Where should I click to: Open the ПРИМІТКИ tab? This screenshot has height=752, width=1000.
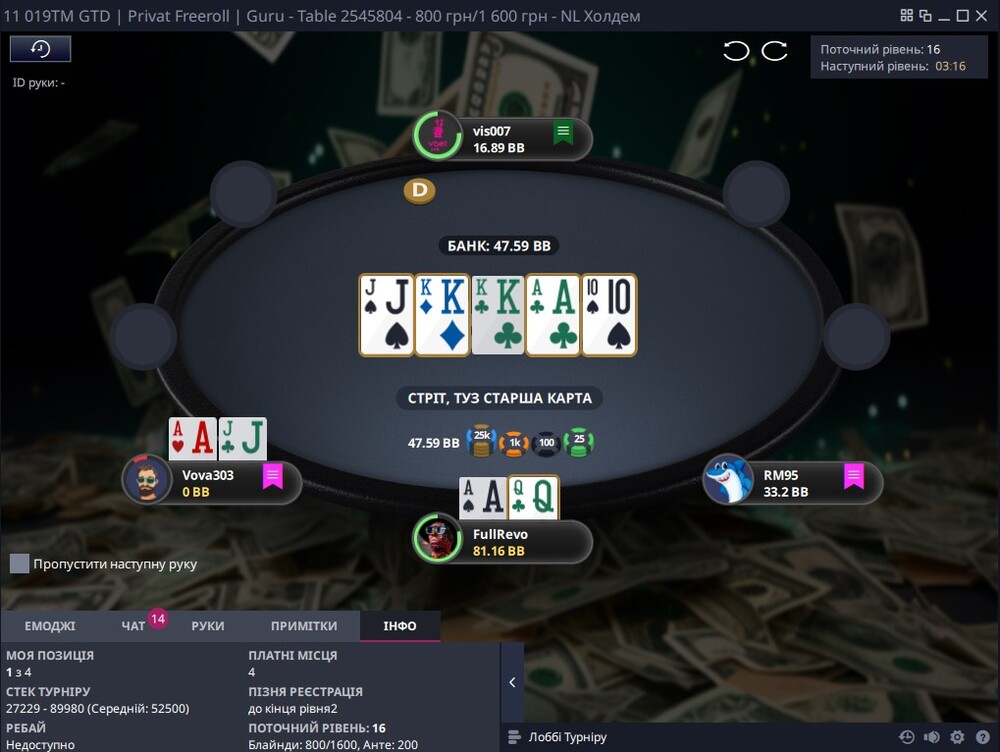click(x=304, y=626)
